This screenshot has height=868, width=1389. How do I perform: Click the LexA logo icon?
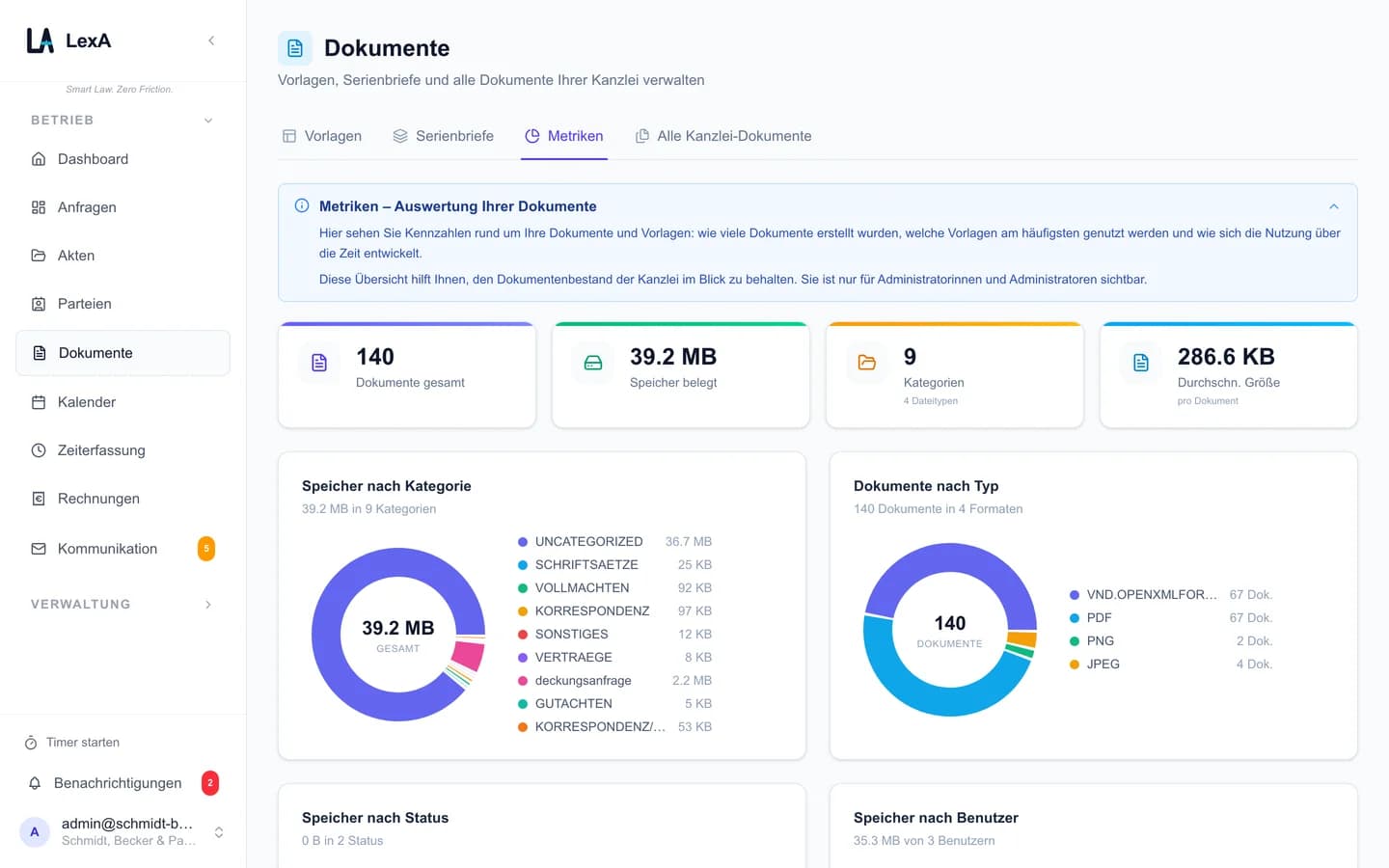41,41
